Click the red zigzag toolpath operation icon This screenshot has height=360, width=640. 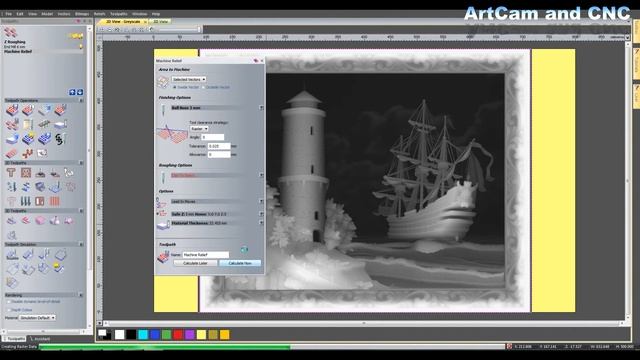point(27,153)
